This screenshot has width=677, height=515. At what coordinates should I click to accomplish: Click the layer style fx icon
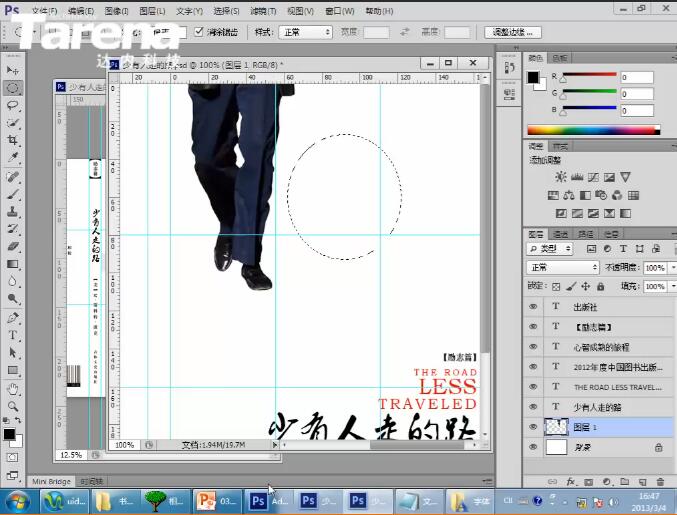click(x=571, y=481)
